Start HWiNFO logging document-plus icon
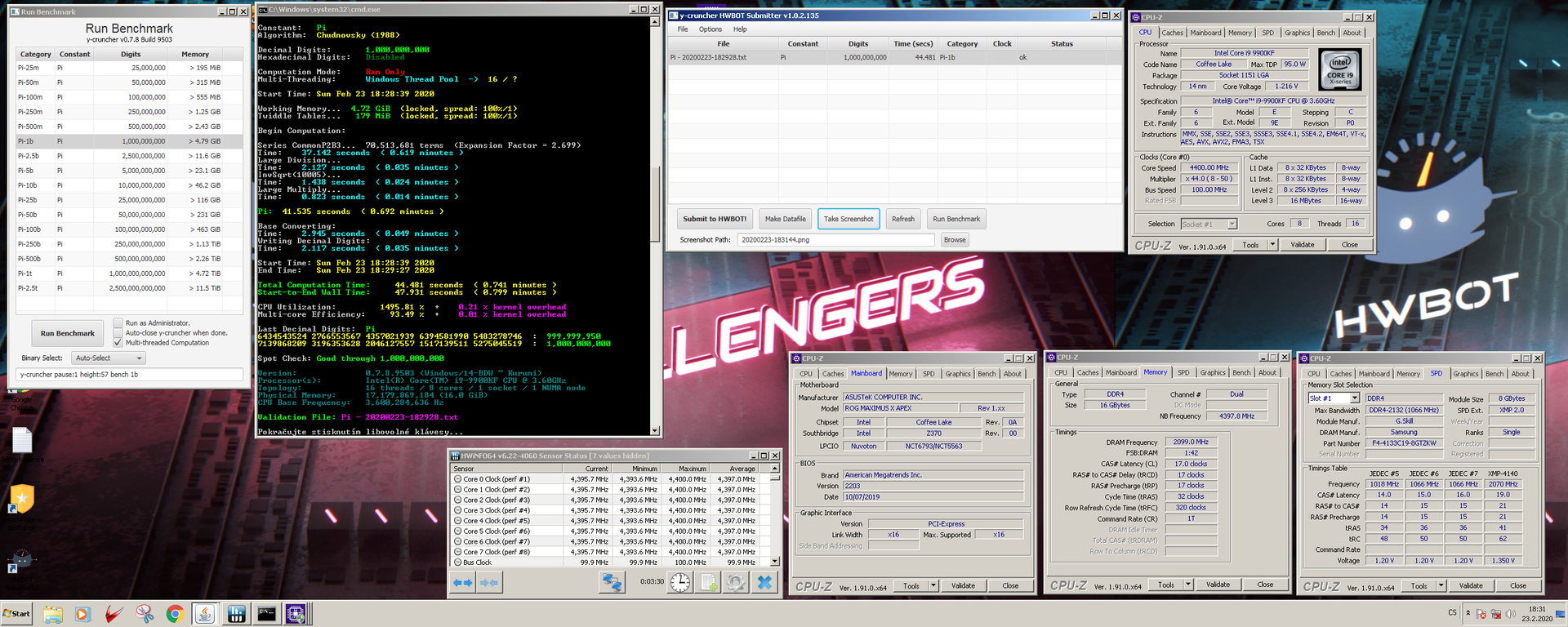The image size is (1568, 627). pos(708,582)
